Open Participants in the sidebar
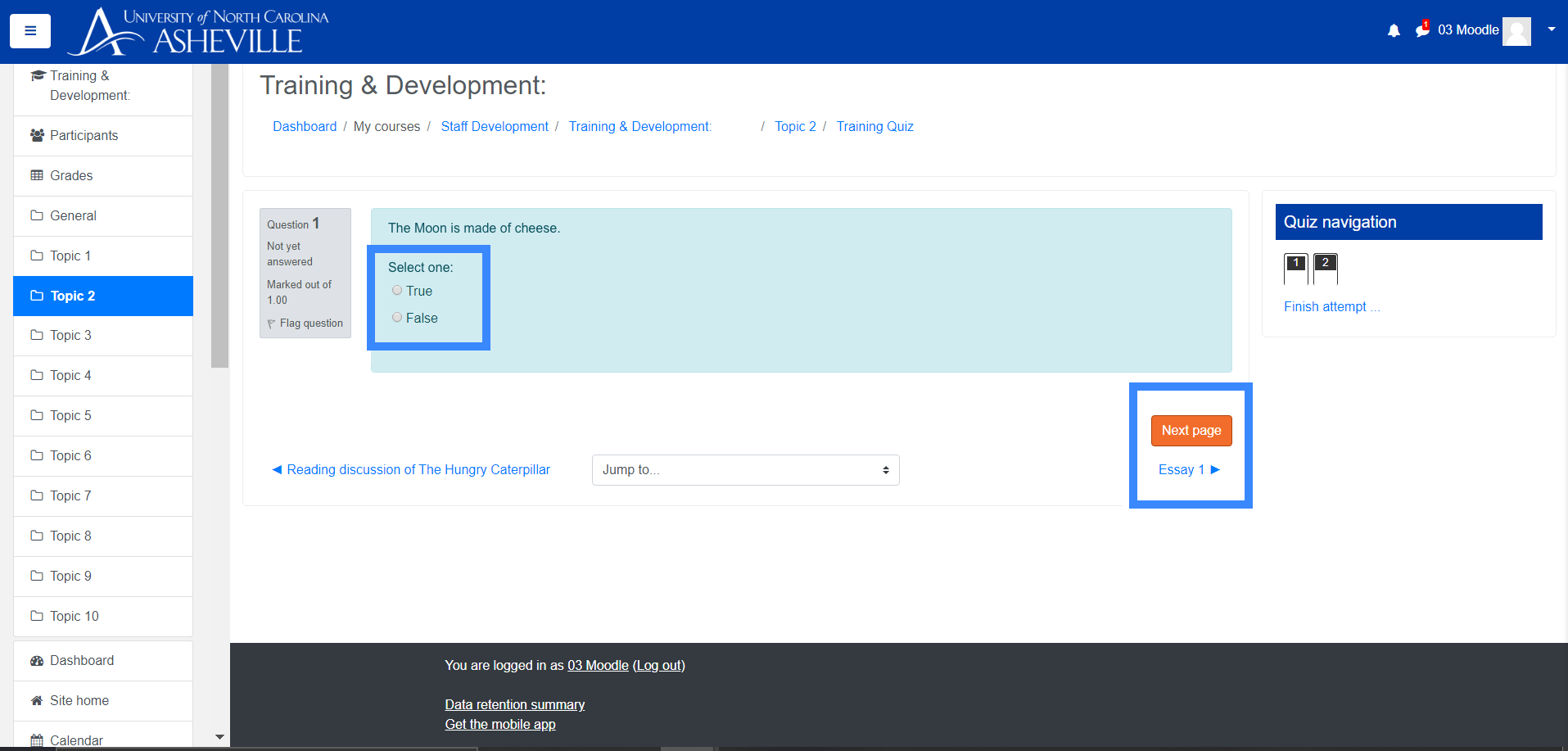The image size is (1568, 751). click(x=84, y=135)
